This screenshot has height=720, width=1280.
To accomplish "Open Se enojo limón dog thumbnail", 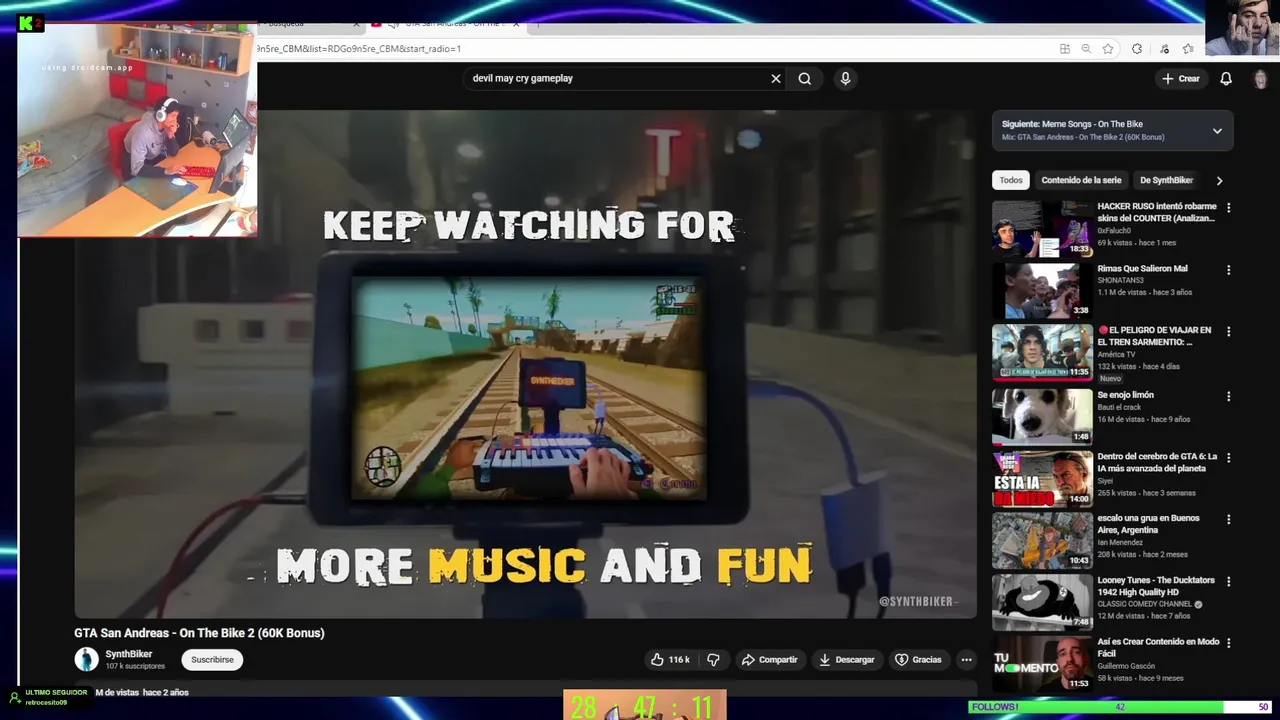I will pos(1042,416).
